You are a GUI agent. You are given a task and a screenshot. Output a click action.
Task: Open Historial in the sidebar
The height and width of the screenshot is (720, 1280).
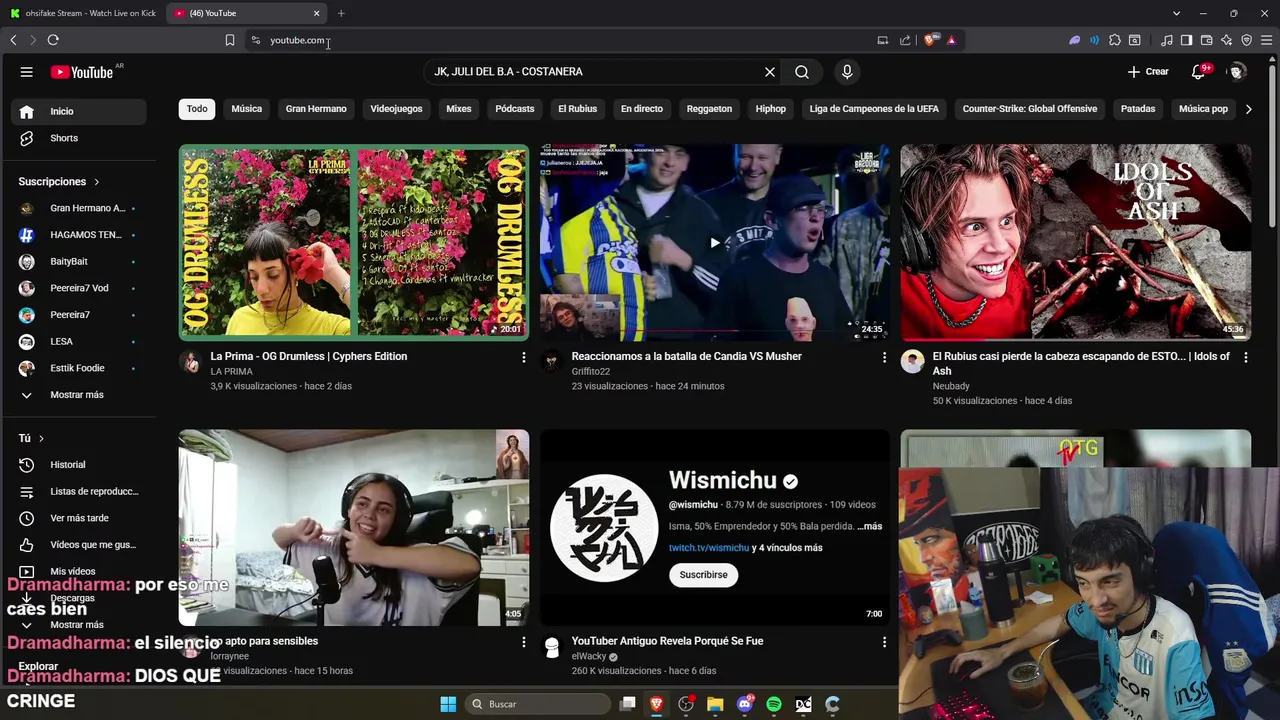(x=80, y=465)
